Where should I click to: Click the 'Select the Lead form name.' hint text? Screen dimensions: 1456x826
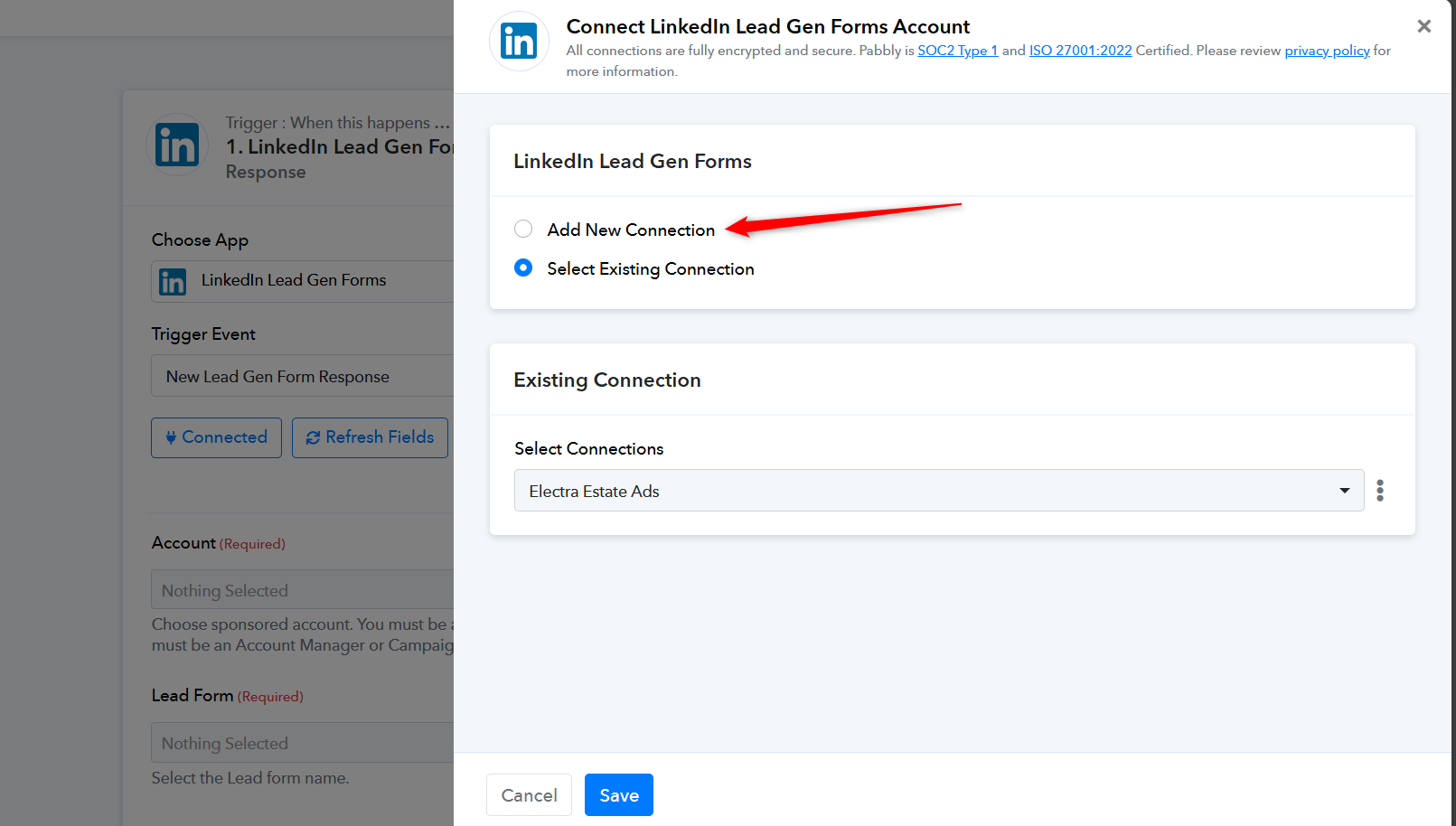click(250, 778)
